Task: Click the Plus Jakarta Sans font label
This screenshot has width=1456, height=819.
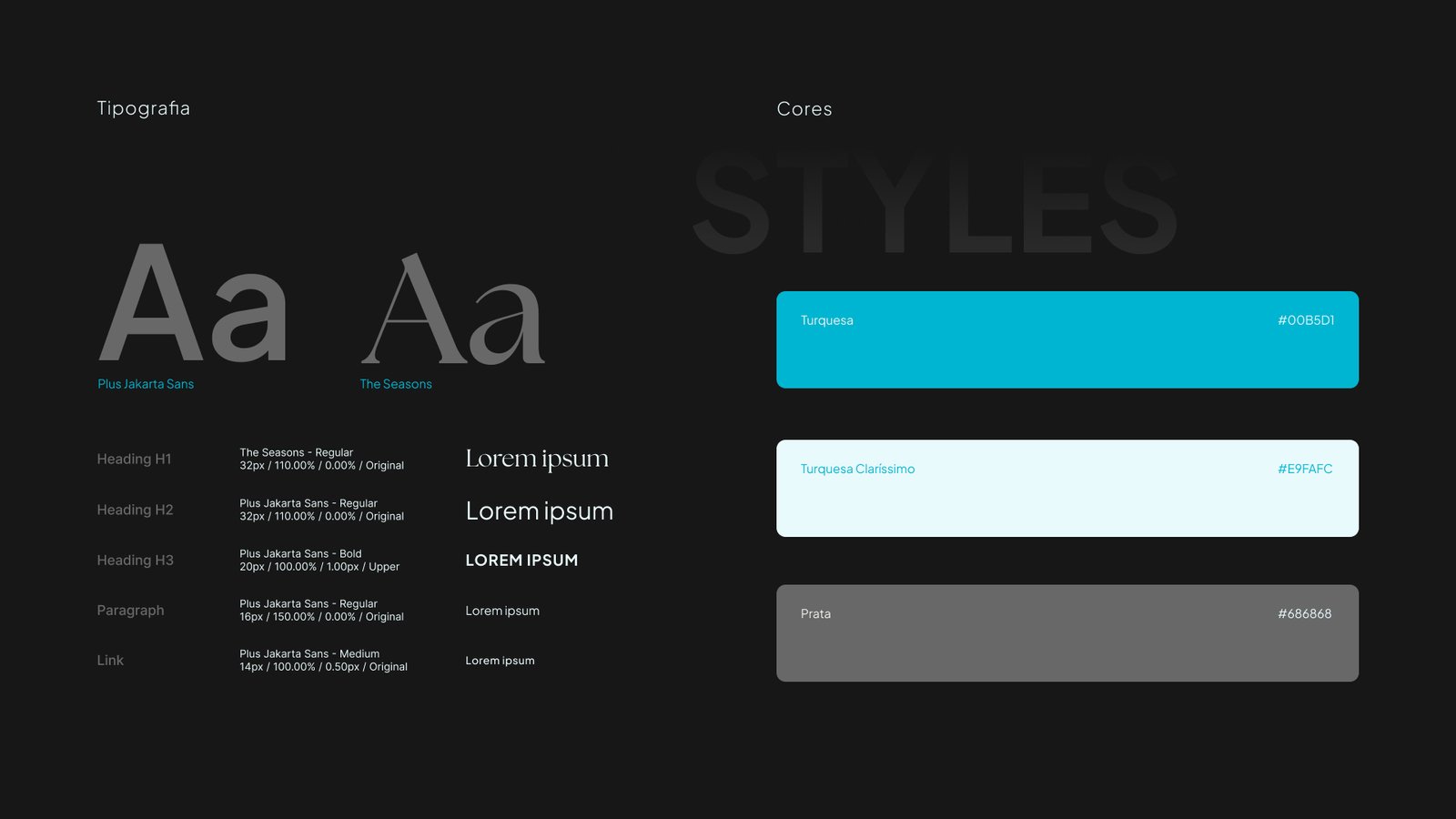Action: [x=146, y=384]
